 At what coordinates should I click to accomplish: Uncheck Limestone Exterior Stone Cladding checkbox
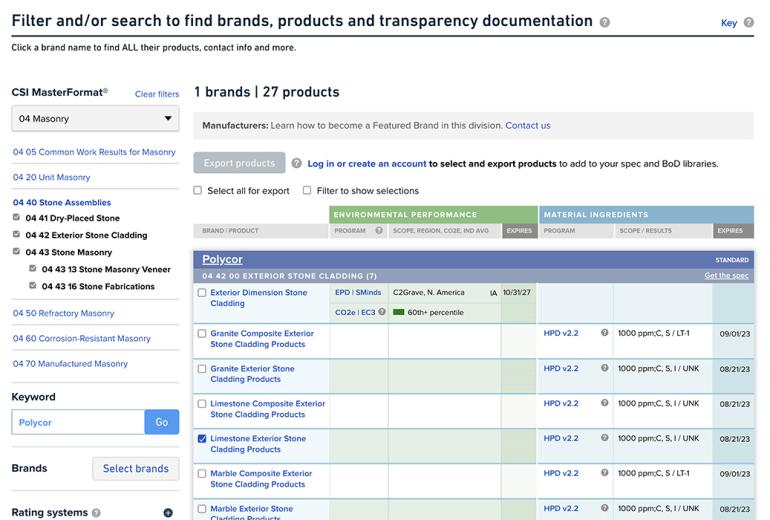202,438
